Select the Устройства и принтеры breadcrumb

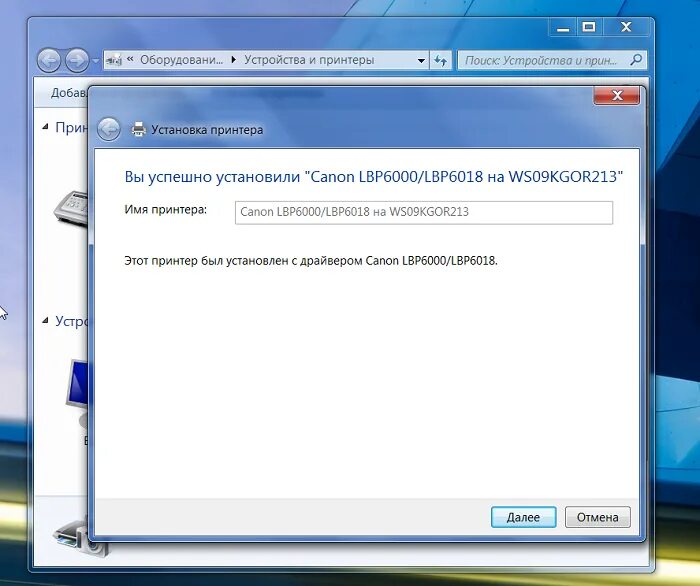309,60
